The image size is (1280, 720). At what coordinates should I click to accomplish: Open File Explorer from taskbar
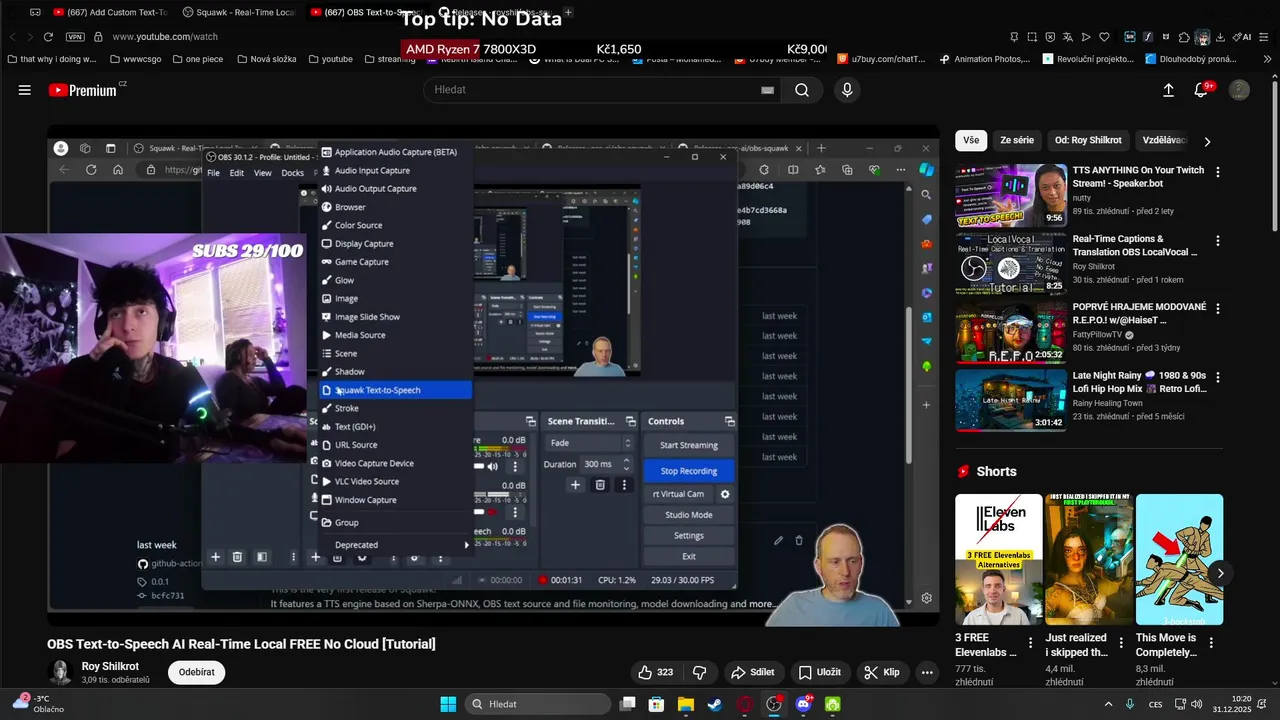[x=686, y=704]
